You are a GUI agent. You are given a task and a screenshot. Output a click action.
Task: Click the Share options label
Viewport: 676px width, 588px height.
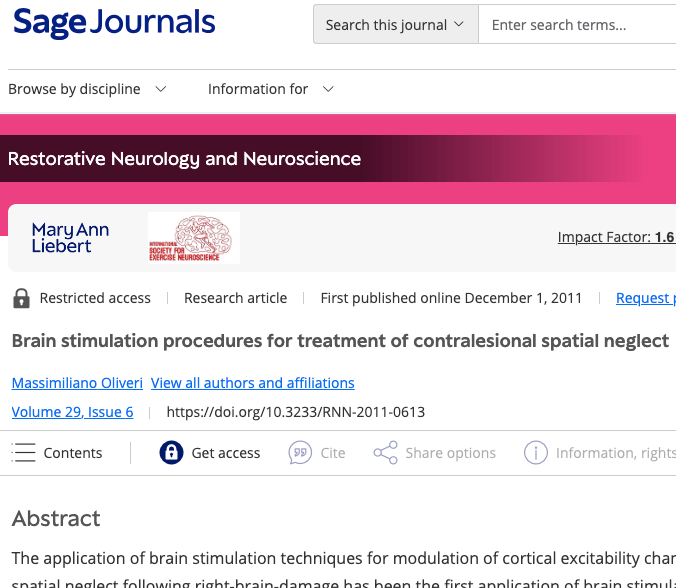(451, 453)
